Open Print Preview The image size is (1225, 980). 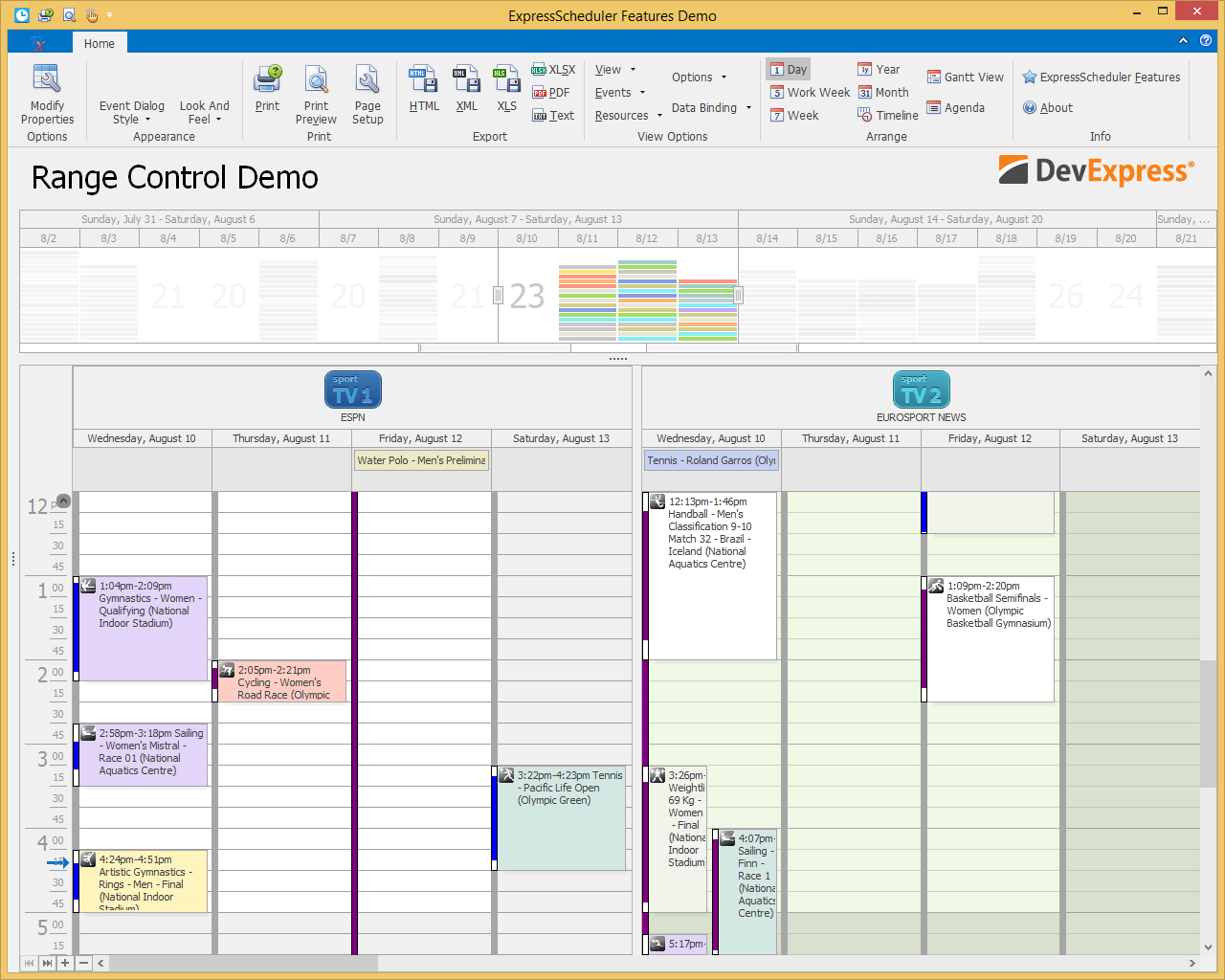[x=316, y=95]
